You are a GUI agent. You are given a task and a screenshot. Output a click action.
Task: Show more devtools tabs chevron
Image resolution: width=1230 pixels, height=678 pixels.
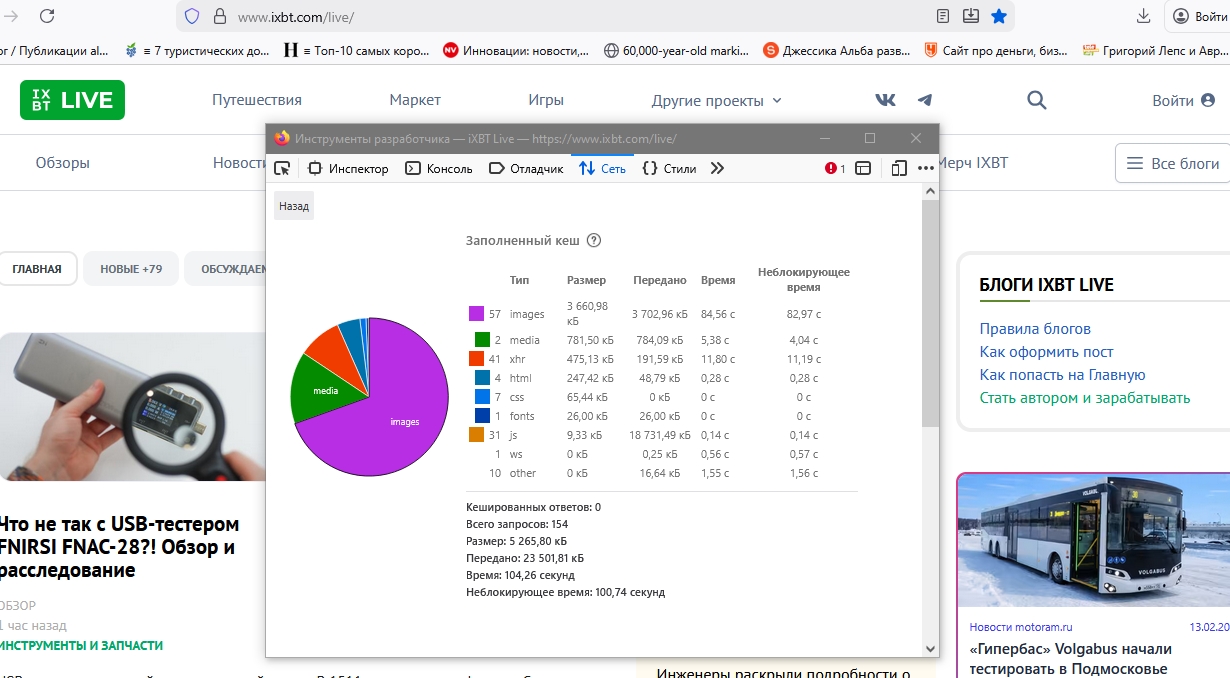coord(717,168)
